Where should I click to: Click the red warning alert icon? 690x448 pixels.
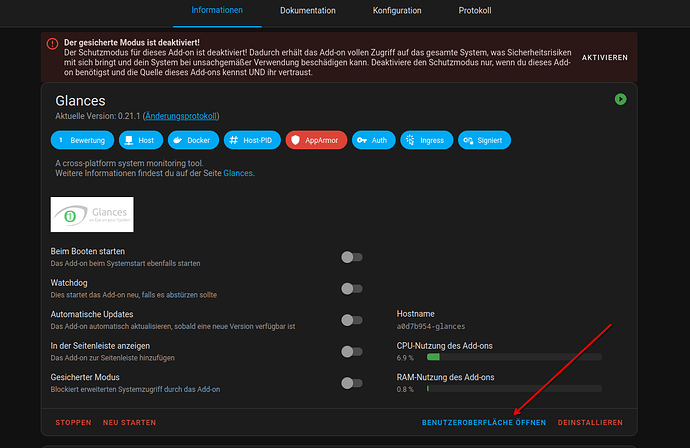pyautogui.click(x=52, y=44)
